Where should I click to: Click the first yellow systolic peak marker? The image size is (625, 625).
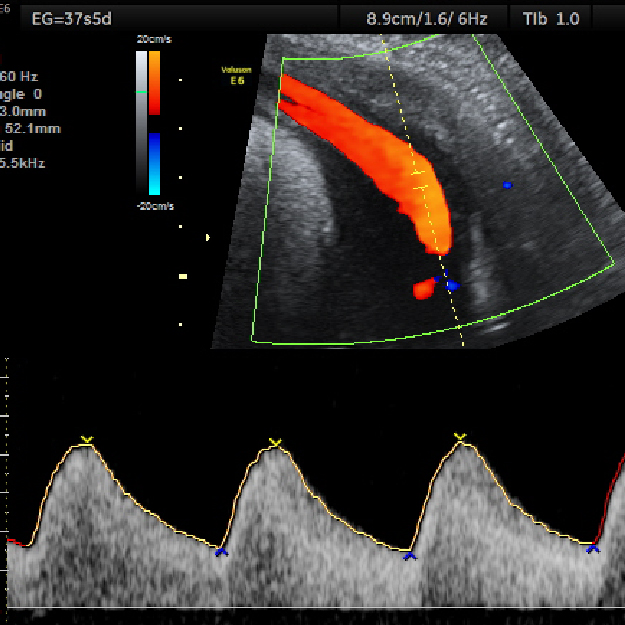[x=87, y=440]
